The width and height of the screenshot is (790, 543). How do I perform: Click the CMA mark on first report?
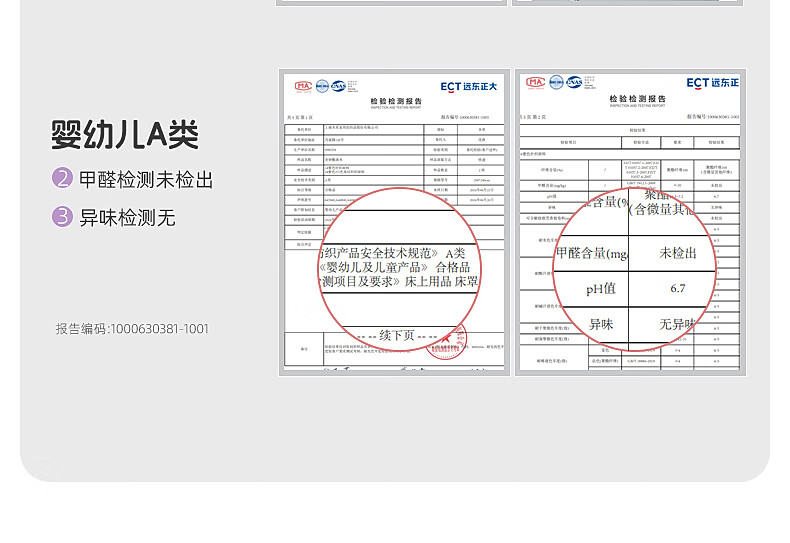click(x=303, y=86)
